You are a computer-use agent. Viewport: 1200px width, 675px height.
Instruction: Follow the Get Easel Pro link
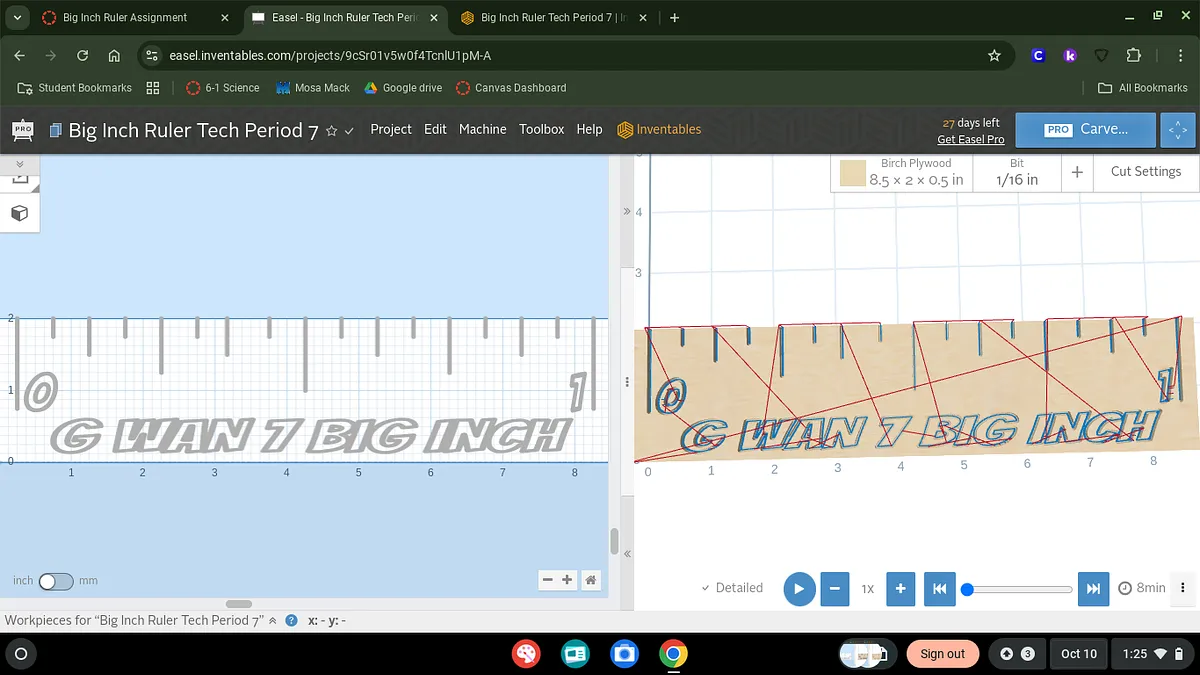pos(970,140)
